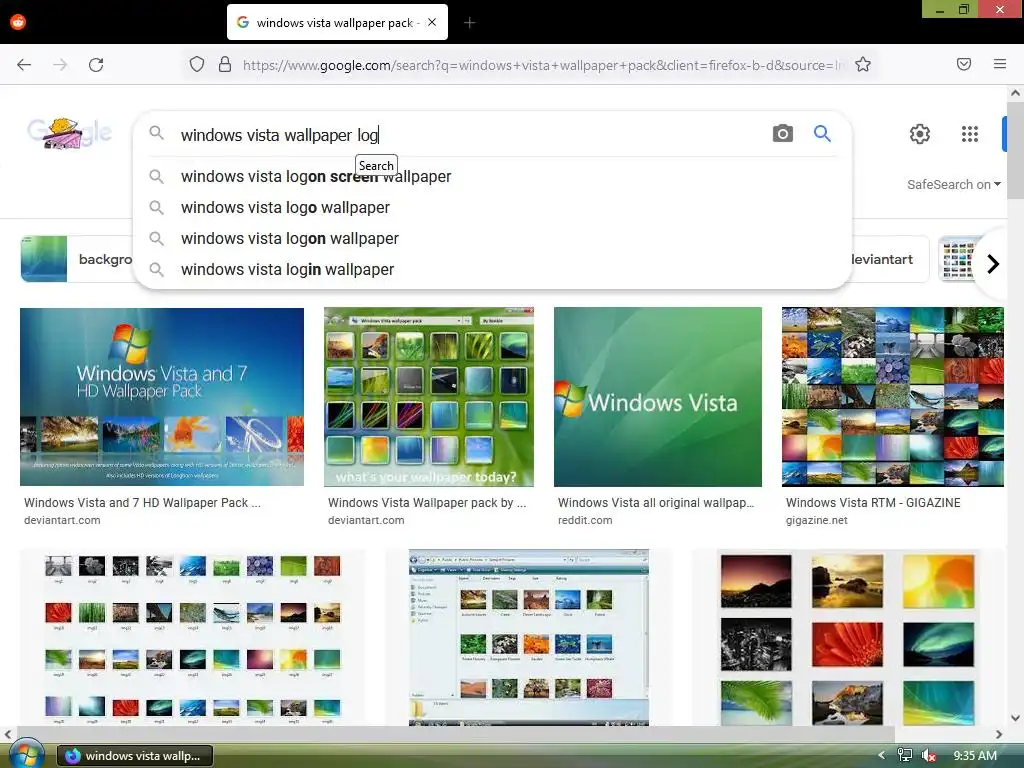
Task: Click the URL address bar
Action: (x=545, y=65)
